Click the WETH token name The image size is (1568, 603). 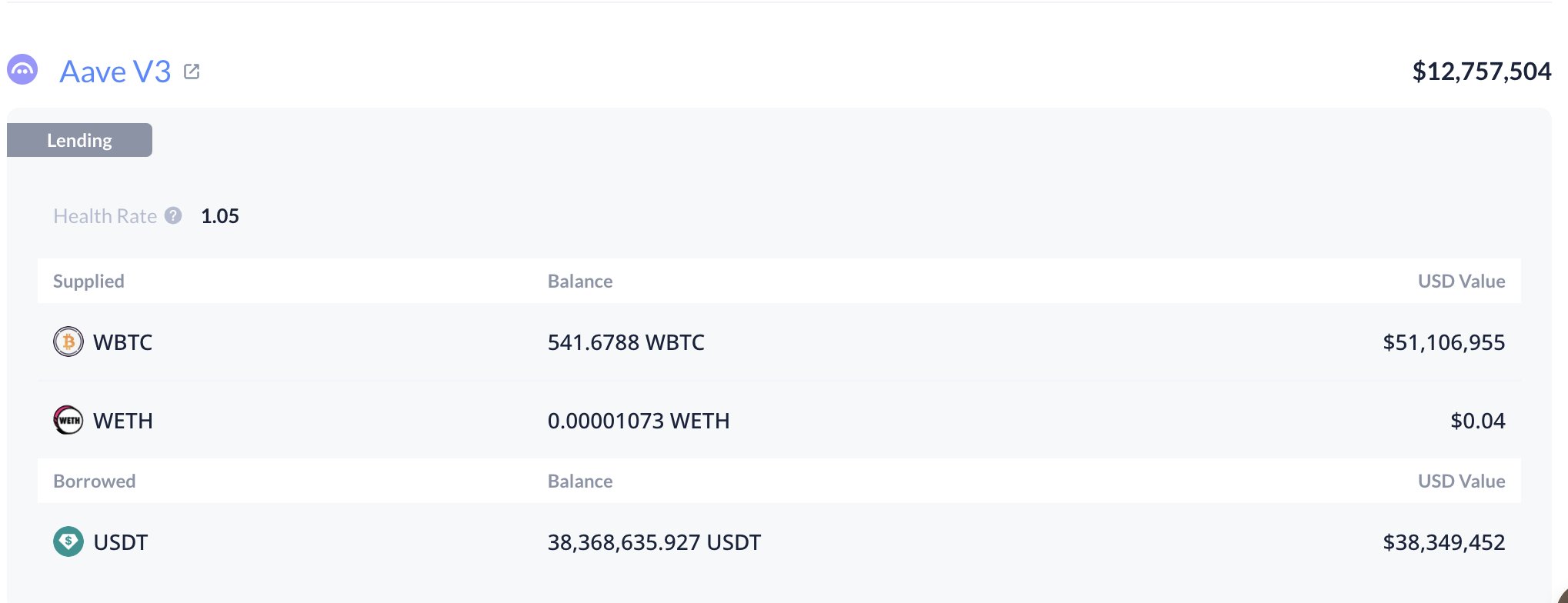(x=123, y=421)
